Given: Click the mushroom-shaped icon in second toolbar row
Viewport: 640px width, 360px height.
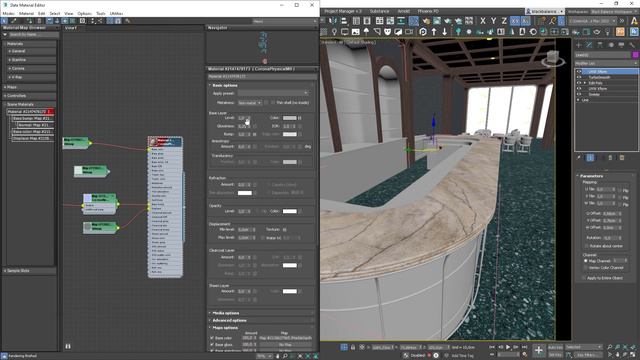Looking at the screenshot, I should coord(366,32).
